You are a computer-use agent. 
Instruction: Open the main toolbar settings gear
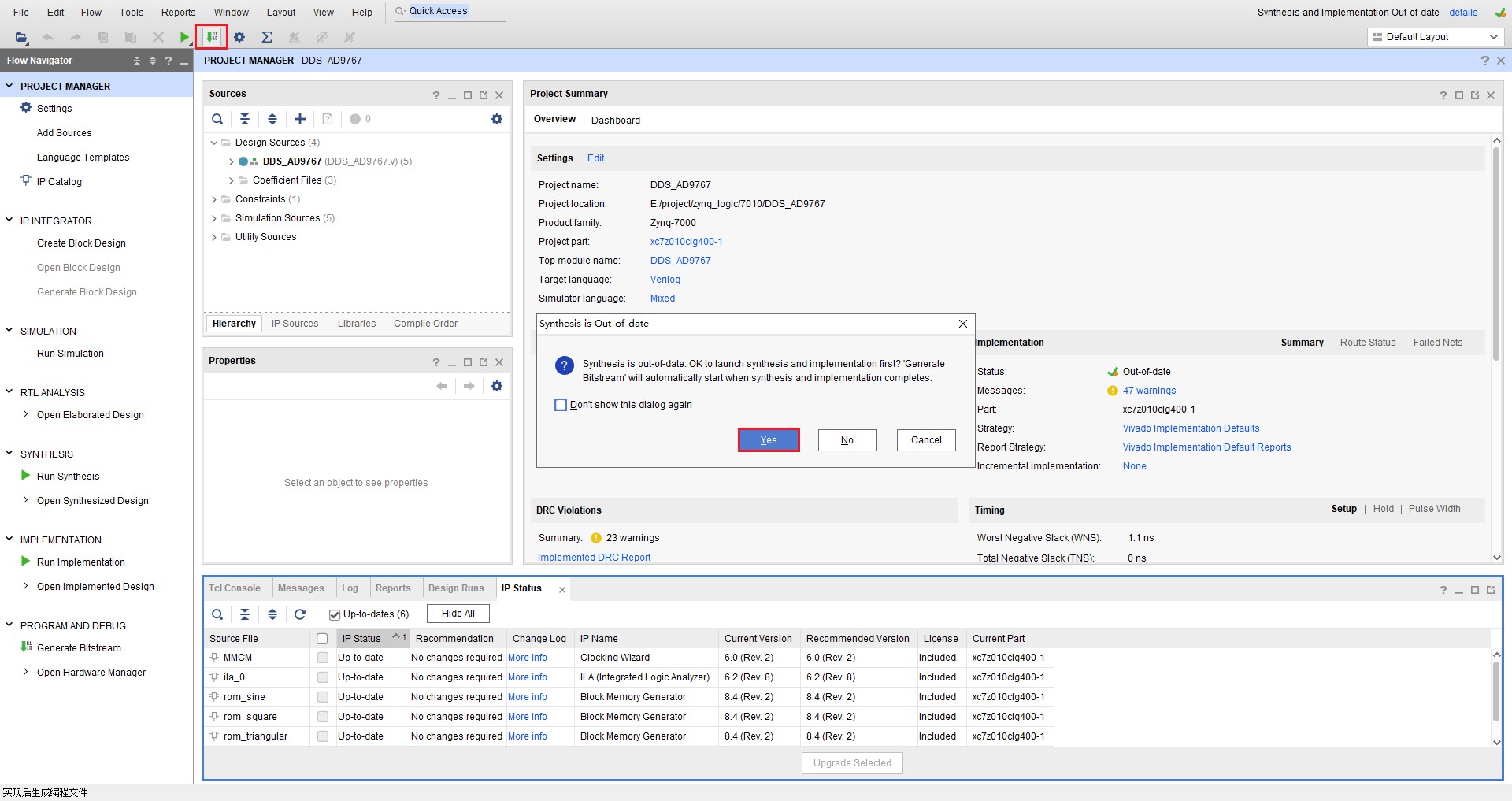239,37
